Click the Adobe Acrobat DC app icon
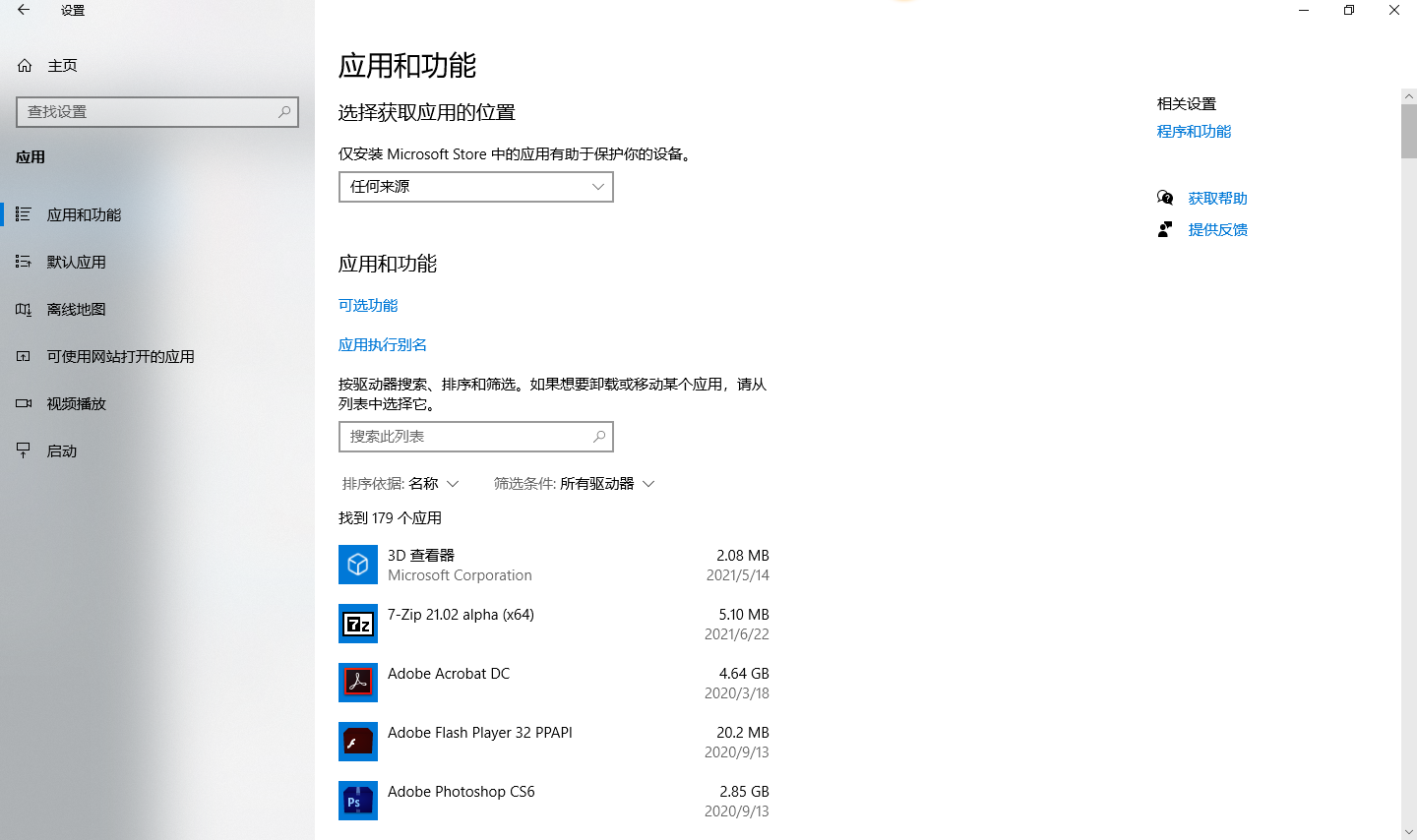The height and width of the screenshot is (840, 1417). tap(358, 683)
